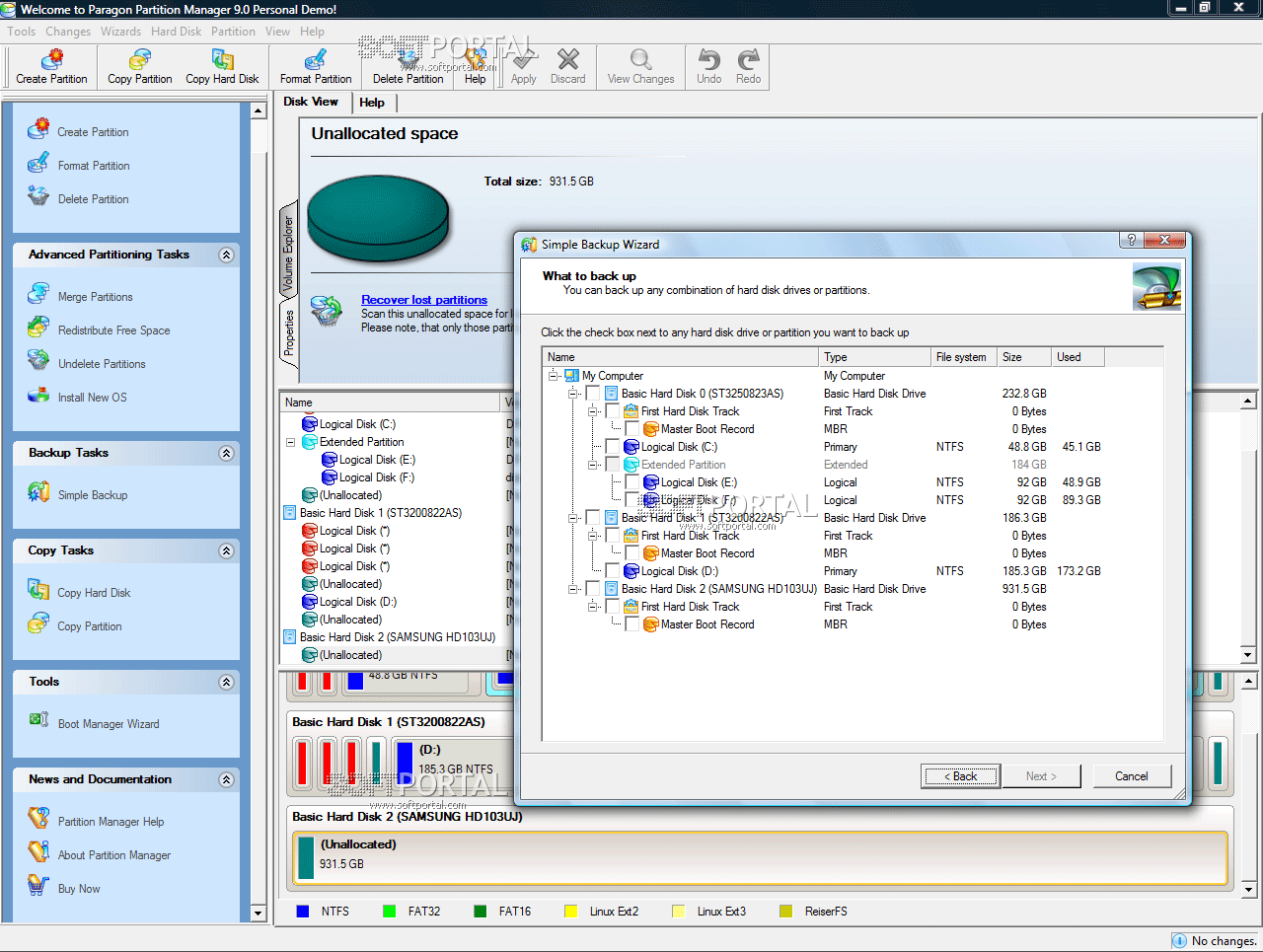1263x952 pixels.
Task: Select Format Partition in left sidebar
Action: [x=94, y=166]
